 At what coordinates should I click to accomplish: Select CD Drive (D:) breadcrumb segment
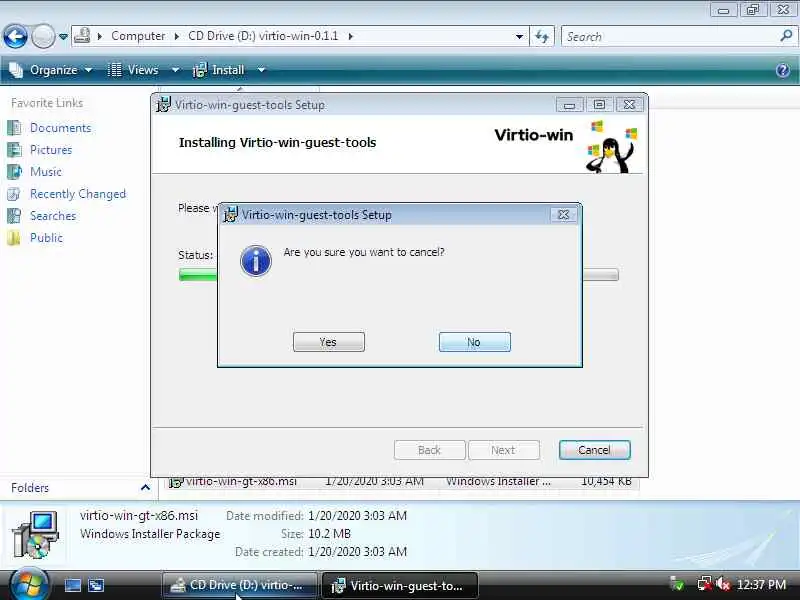click(x=263, y=36)
